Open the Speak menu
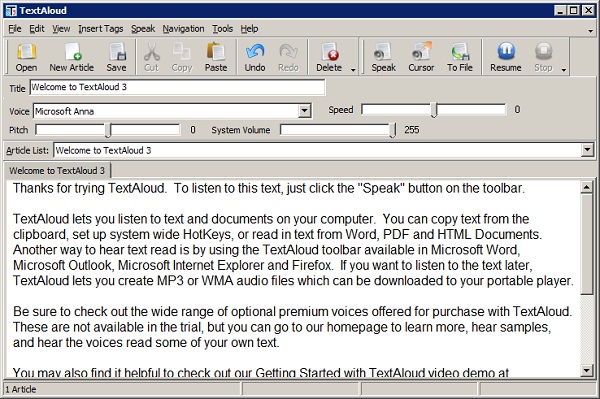600x399 pixels. (x=143, y=29)
